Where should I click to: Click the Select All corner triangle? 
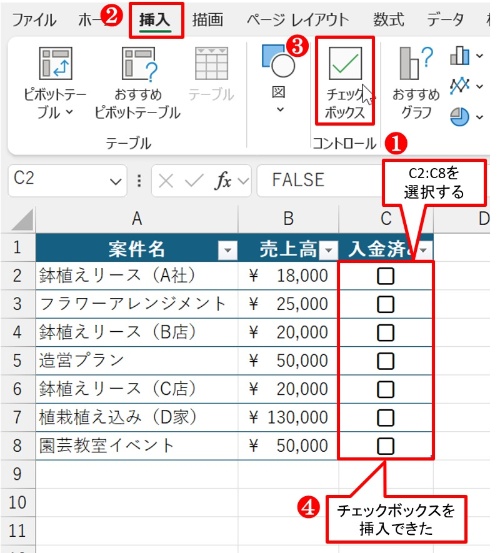click(x=22, y=220)
